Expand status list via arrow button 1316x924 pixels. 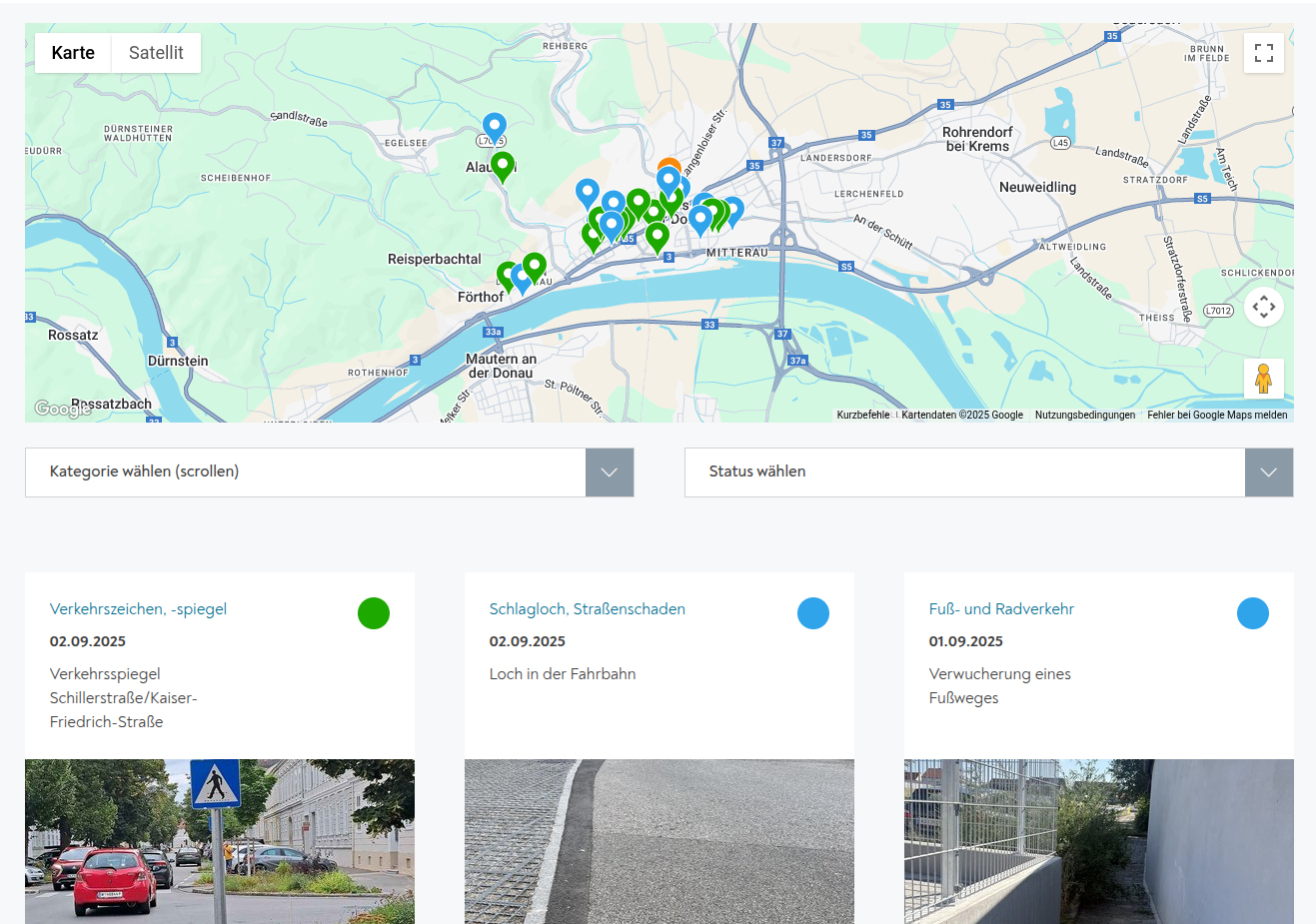(1269, 472)
